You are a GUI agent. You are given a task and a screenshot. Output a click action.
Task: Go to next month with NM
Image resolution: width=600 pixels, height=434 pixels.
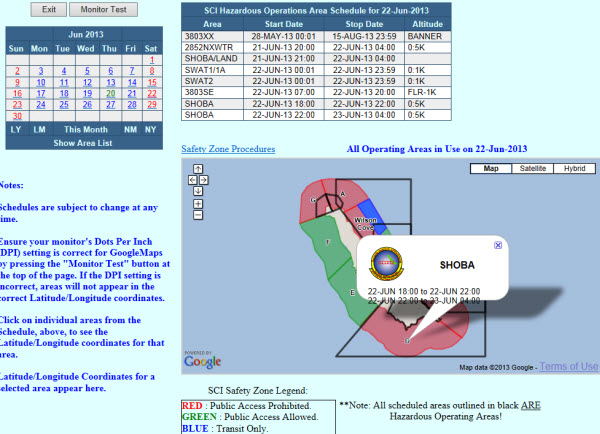(130, 130)
